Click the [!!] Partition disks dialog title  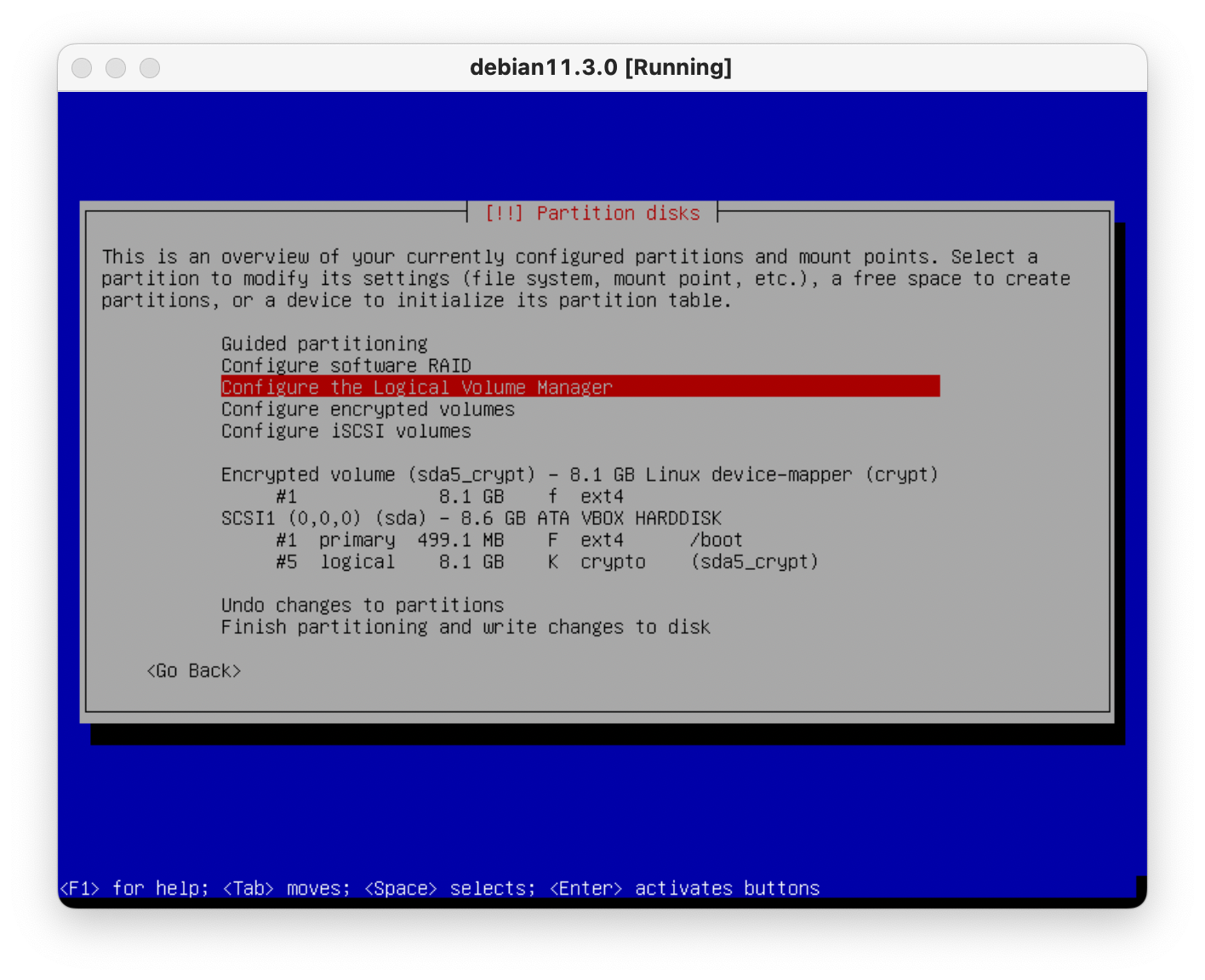(x=592, y=214)
